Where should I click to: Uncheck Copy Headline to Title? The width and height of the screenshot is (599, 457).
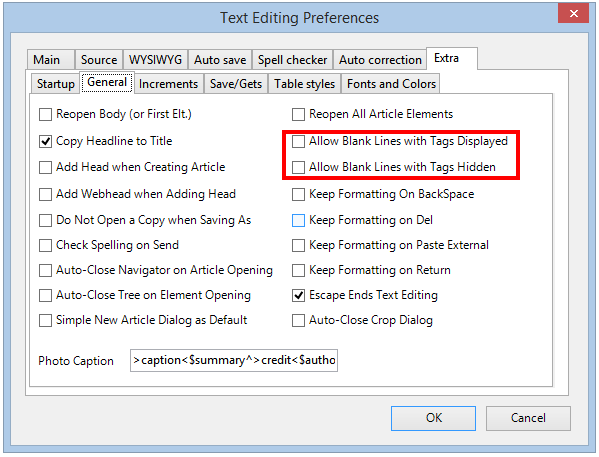45,141
